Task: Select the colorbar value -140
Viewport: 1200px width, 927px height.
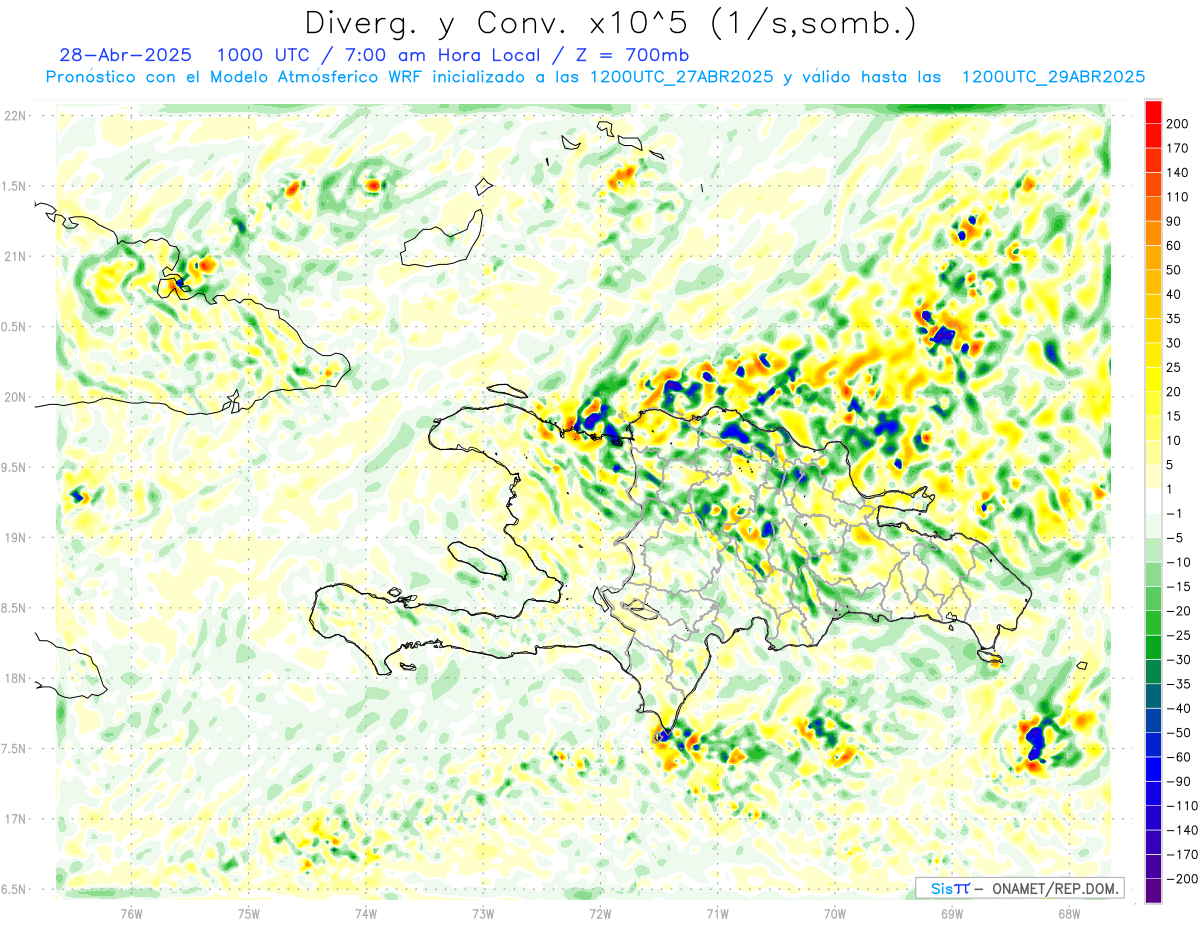Action: (x=1180, y=830)
